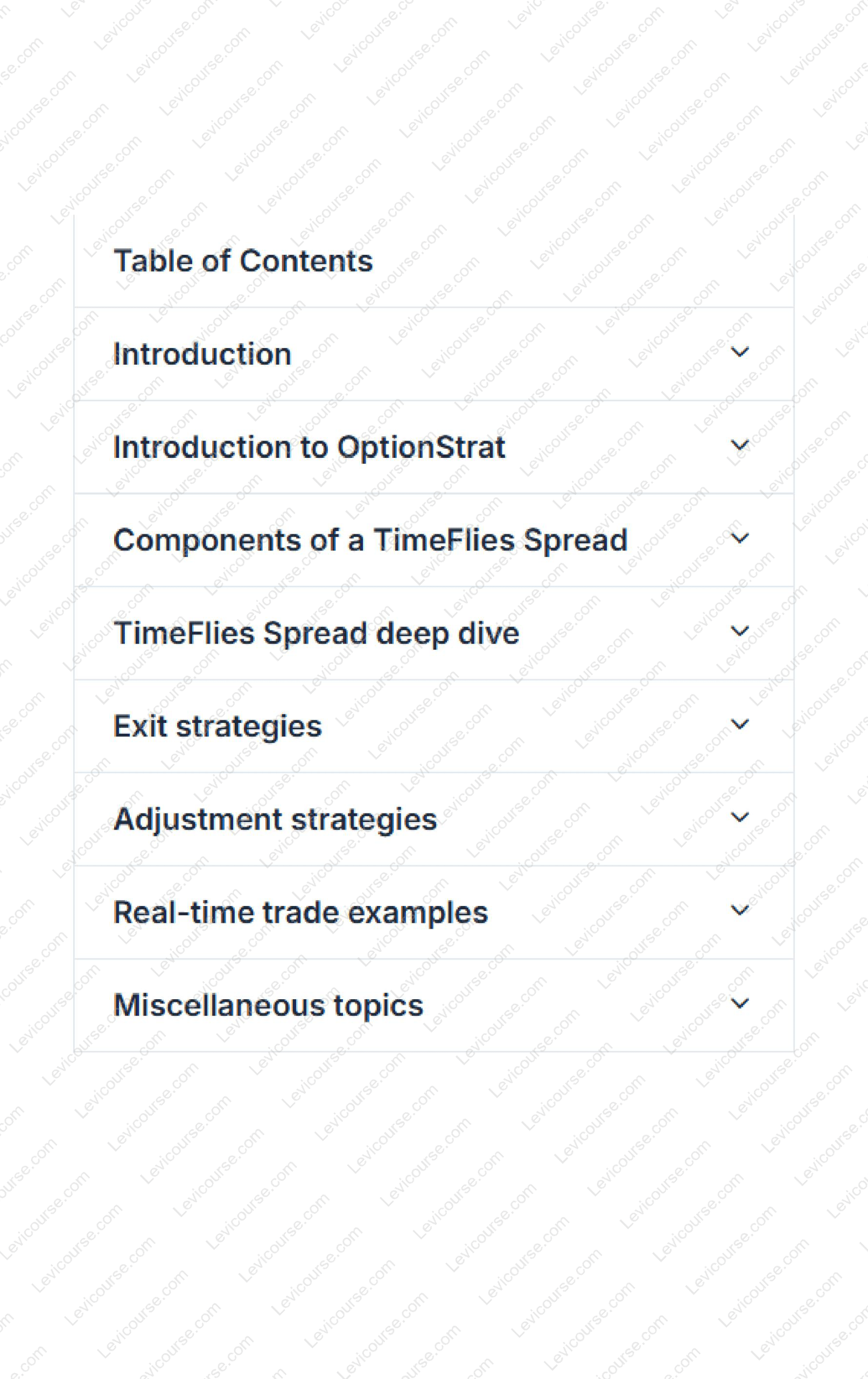
Task: Open the Introduction section title
Action: click(x=202, y=354)
